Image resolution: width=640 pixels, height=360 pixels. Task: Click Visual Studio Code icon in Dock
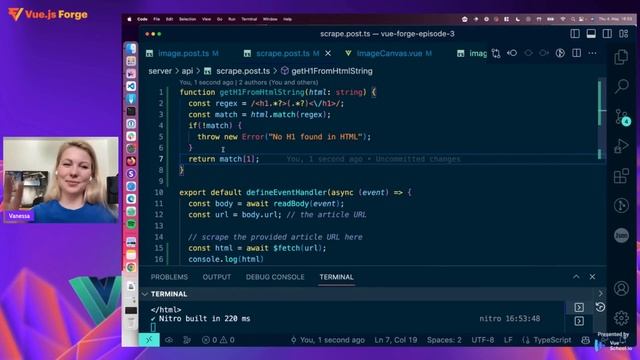pyautogui.click(x=131, y=86)
